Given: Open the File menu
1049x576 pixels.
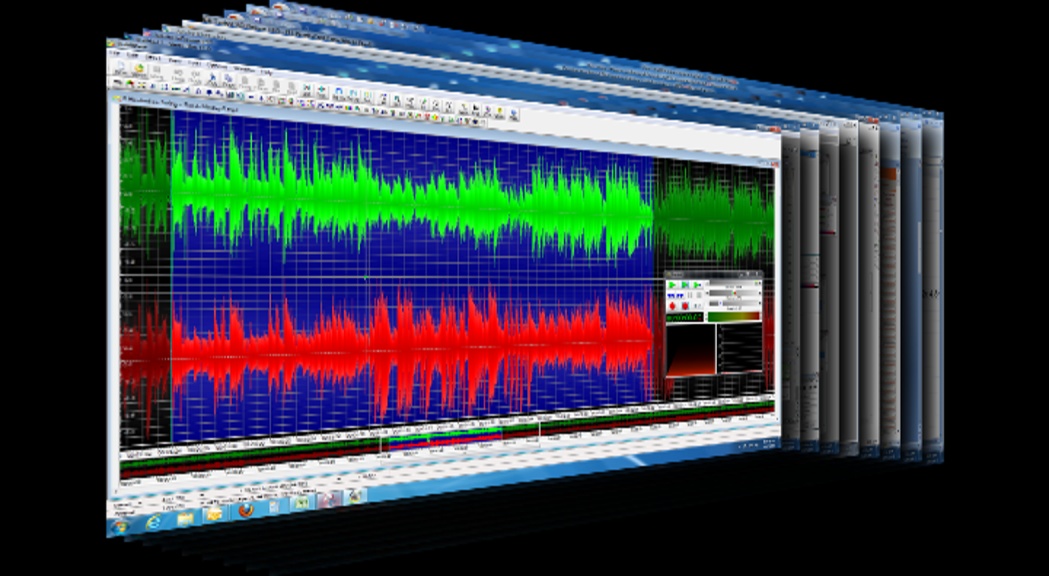Looking at the screenshot, I should pyautogui.click(x=114, y=53).
